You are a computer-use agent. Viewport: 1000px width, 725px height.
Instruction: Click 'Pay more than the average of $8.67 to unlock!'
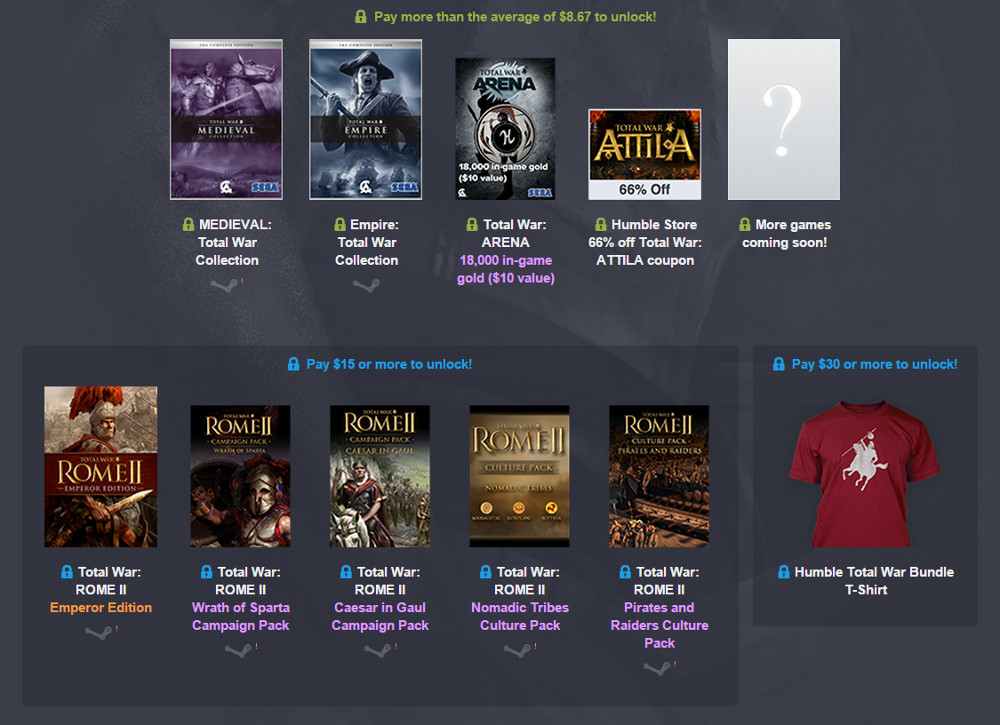tap(515, 17)
